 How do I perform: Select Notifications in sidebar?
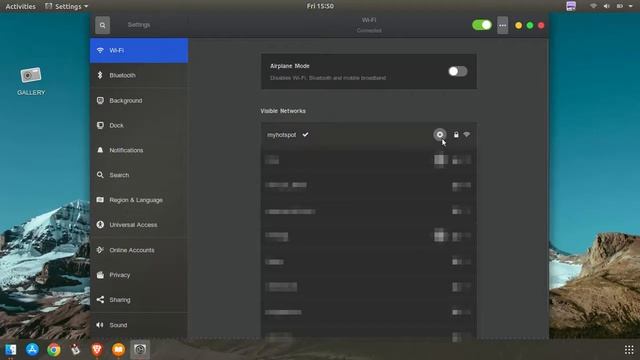pyautogui.click(x=139, y=150)
